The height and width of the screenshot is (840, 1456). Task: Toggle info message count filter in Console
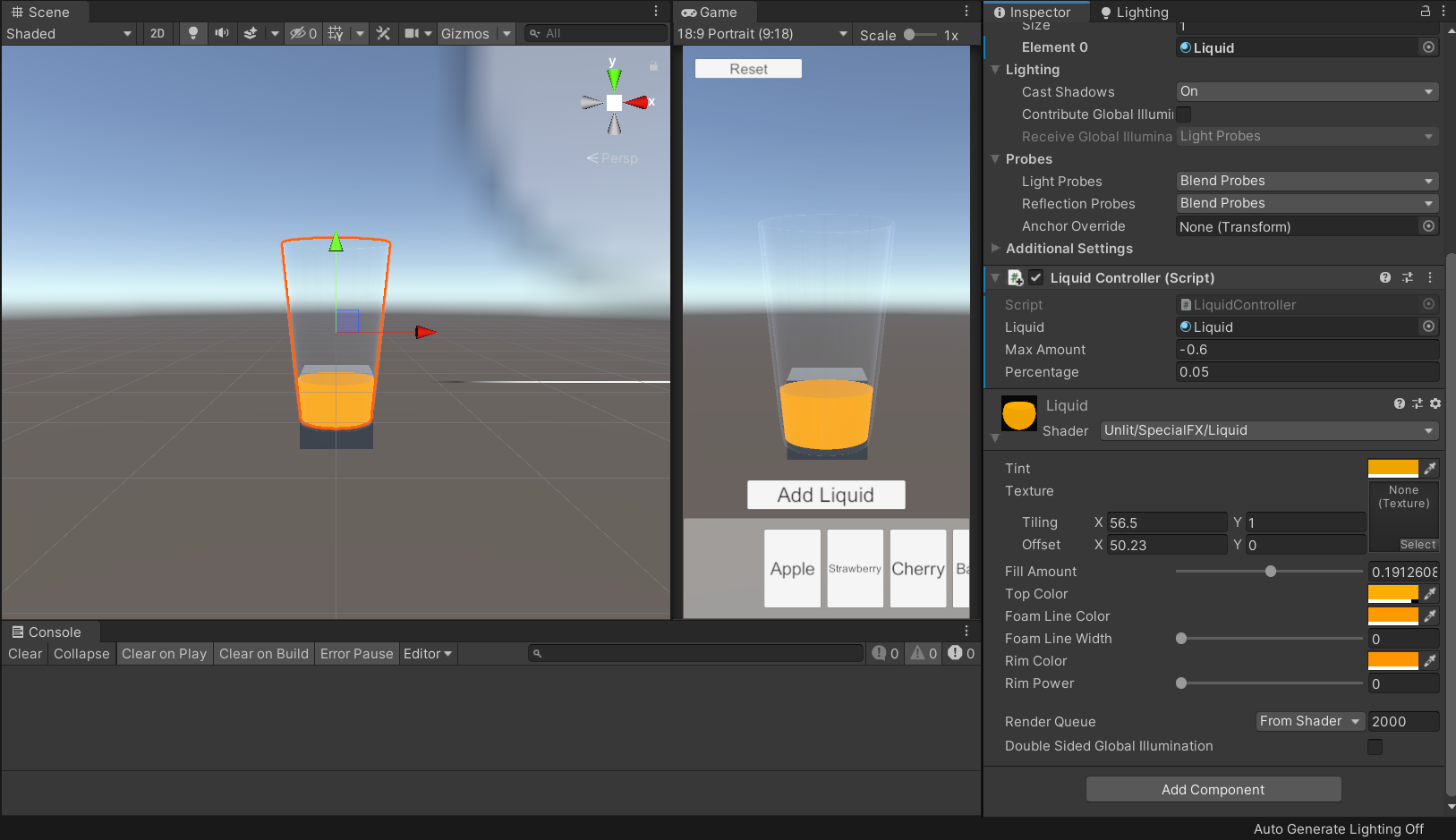[x=885, y=653]
